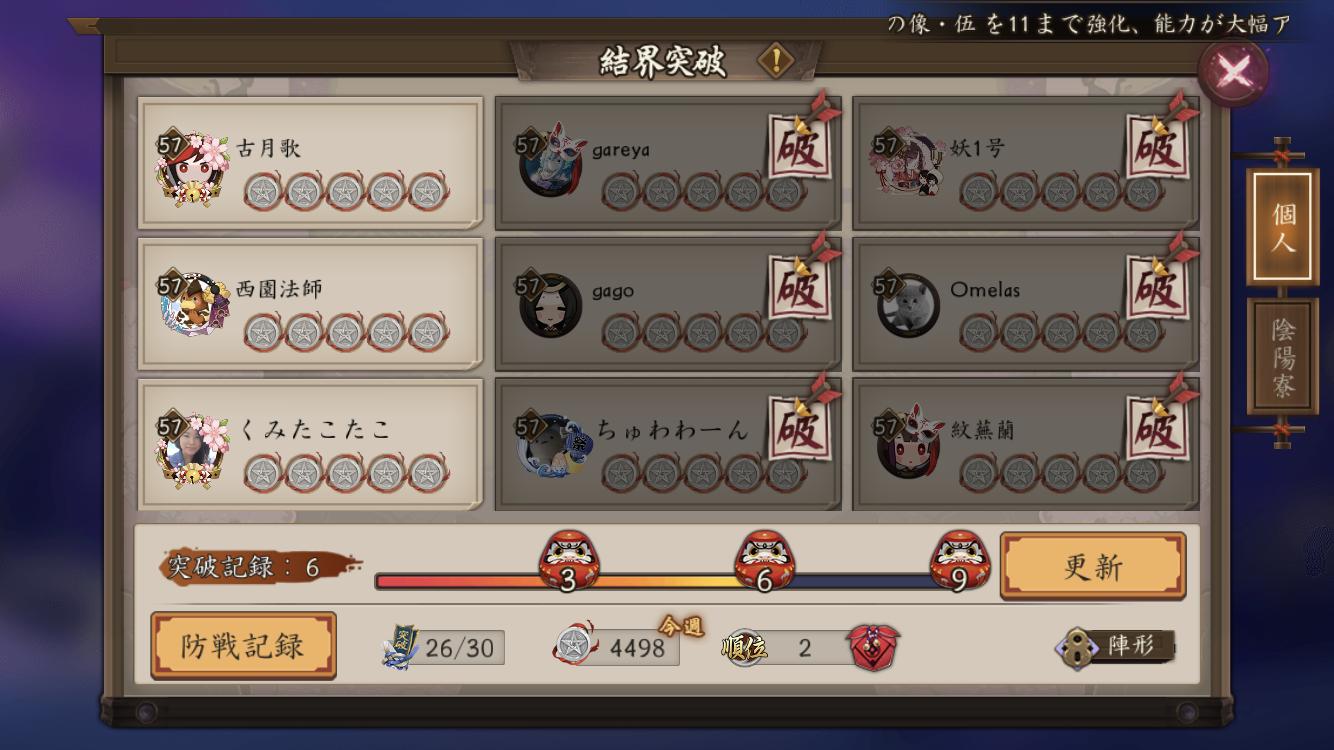This screenshot has width=1334, height=750.
Task: Open the red ranking reward pouch icon
Action: 874,647
